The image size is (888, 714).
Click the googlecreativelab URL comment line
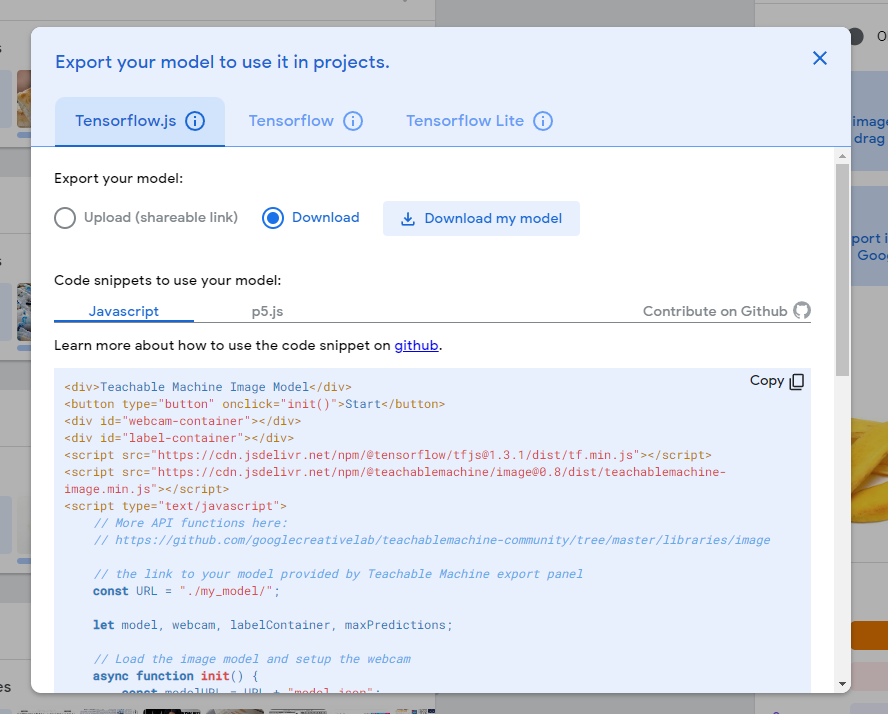(432, 540)
